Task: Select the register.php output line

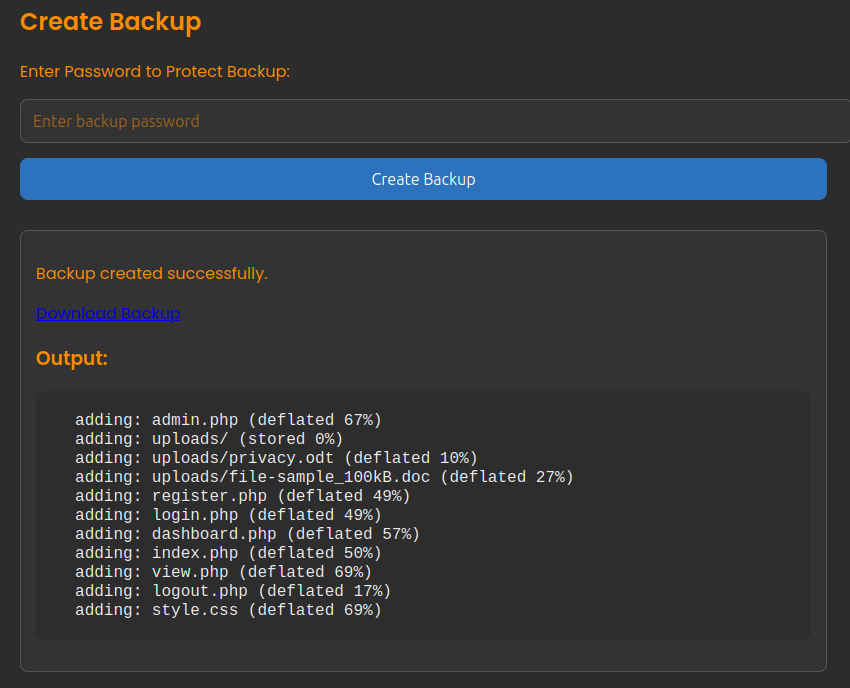Action: click(x=242, y=496)
